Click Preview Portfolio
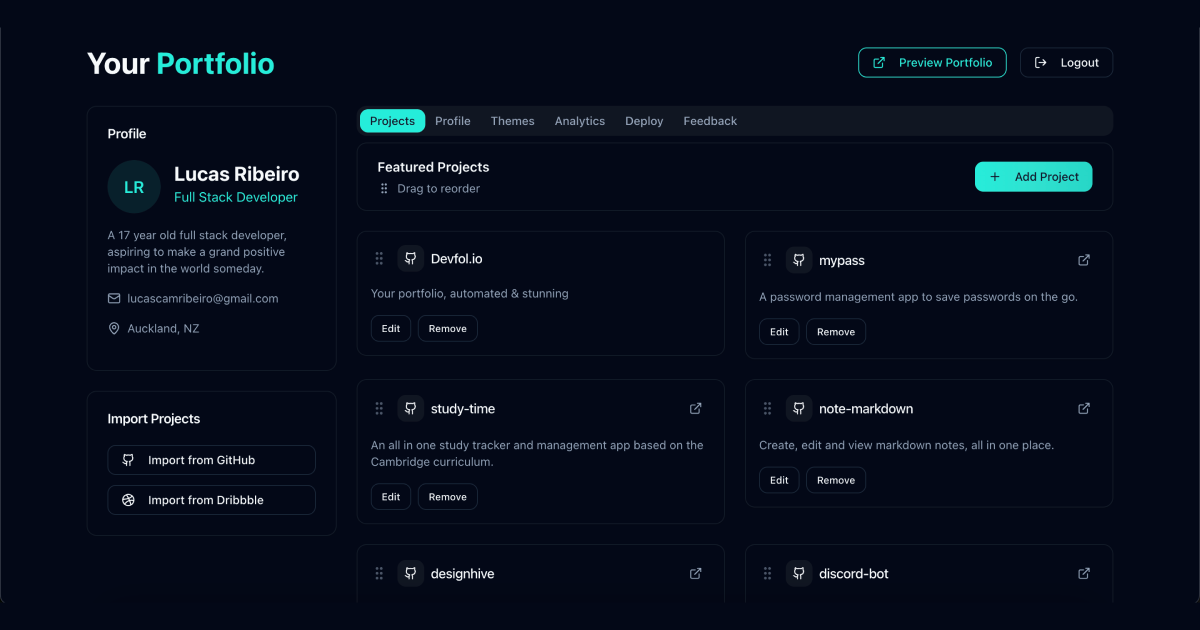Image resolution: width=1200 pixels, height=630 pixels. click(931, 62)
